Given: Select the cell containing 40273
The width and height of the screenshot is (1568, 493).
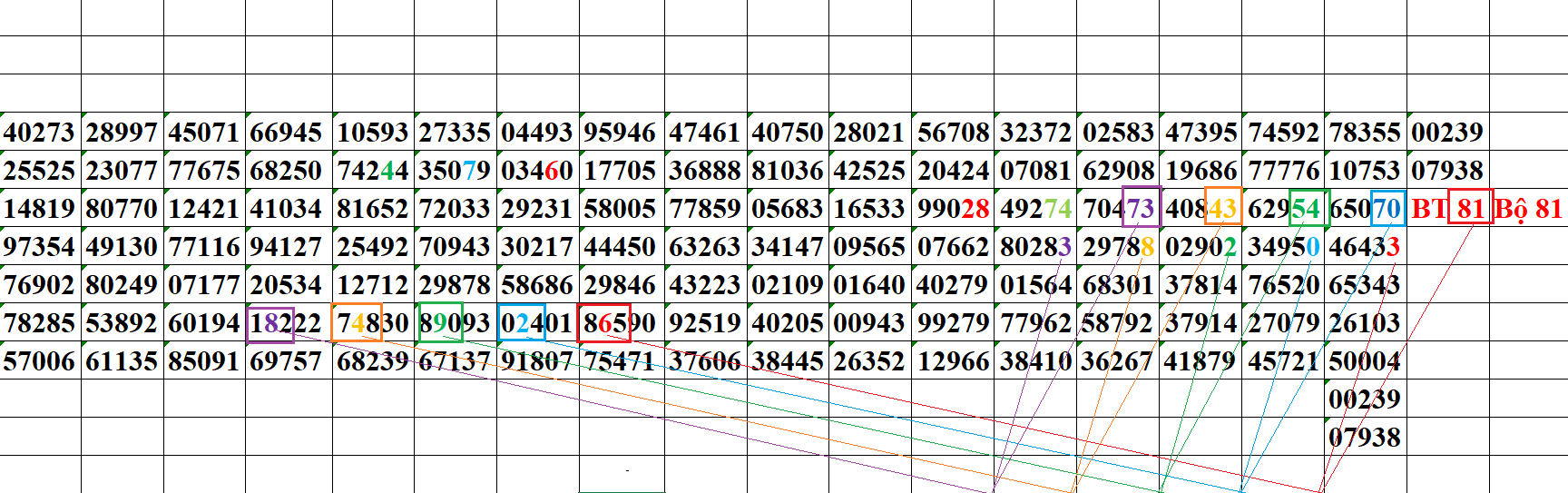Looking at the screenshot, I should pyautogui.click(x=40, y=133).
